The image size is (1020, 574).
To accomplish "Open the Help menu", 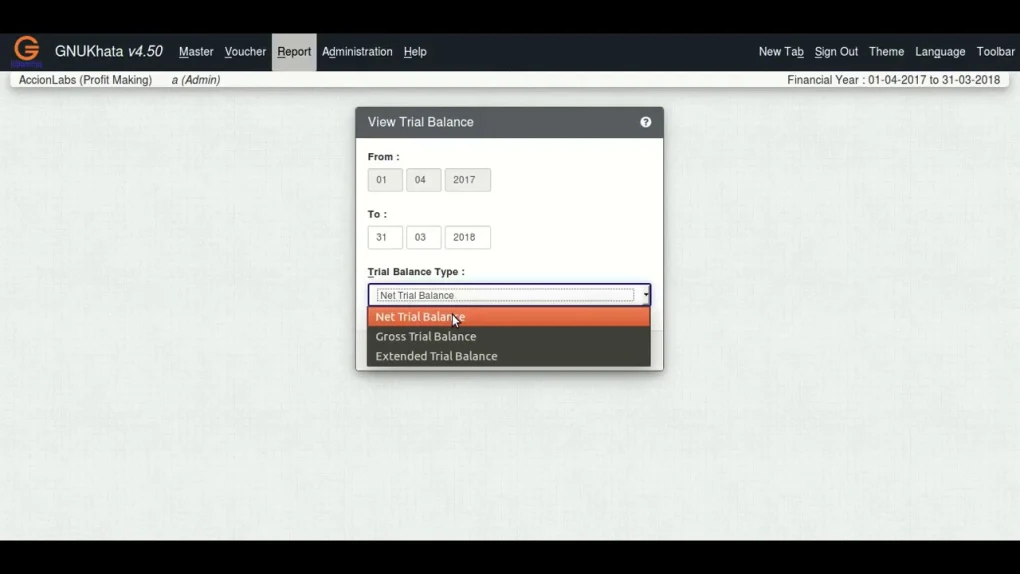I will coord(415,52).
